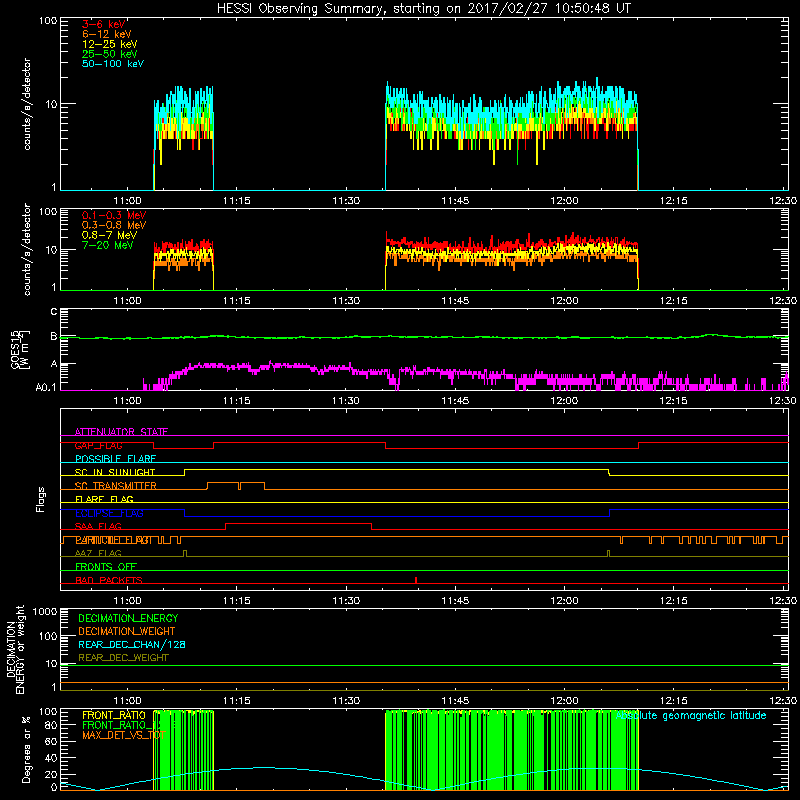Select the ECLIPSE_FLAG label
The image size is (800, 800).
[x=109, y=513]
